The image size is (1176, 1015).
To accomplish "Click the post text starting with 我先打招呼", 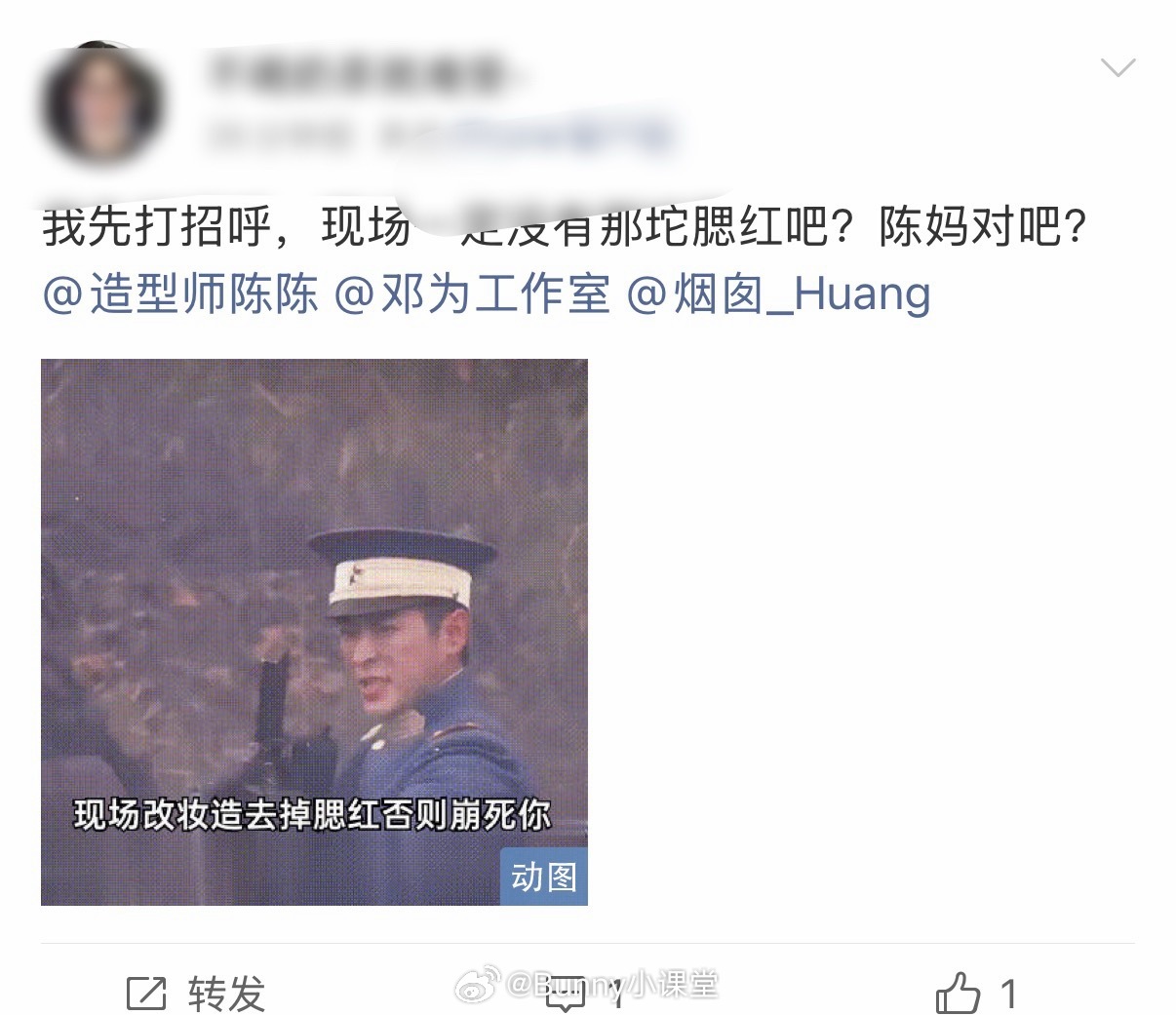I will (x=565, y=227).
